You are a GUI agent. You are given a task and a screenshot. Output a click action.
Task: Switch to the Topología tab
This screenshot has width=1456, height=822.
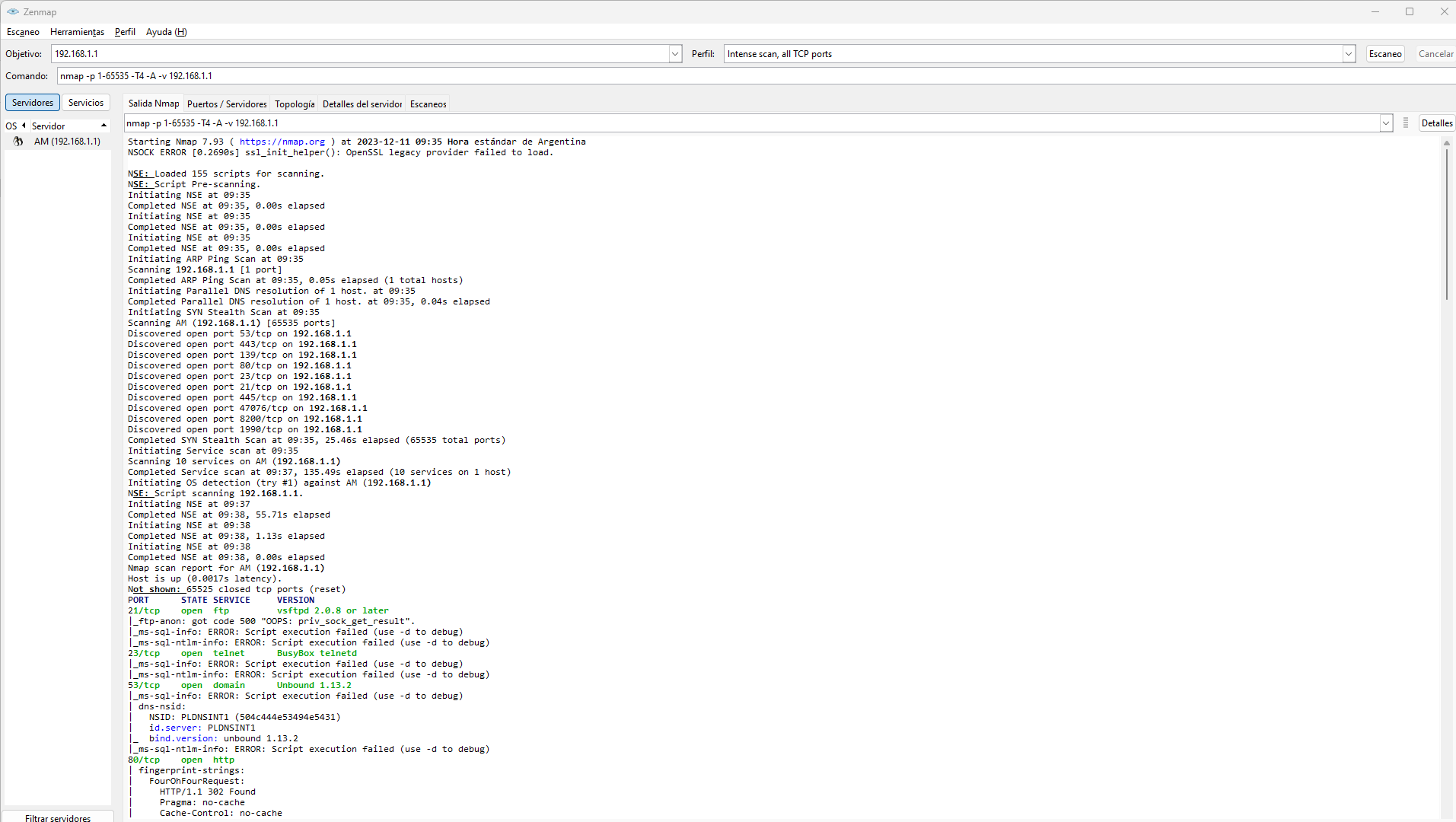(x=295, y=104)
